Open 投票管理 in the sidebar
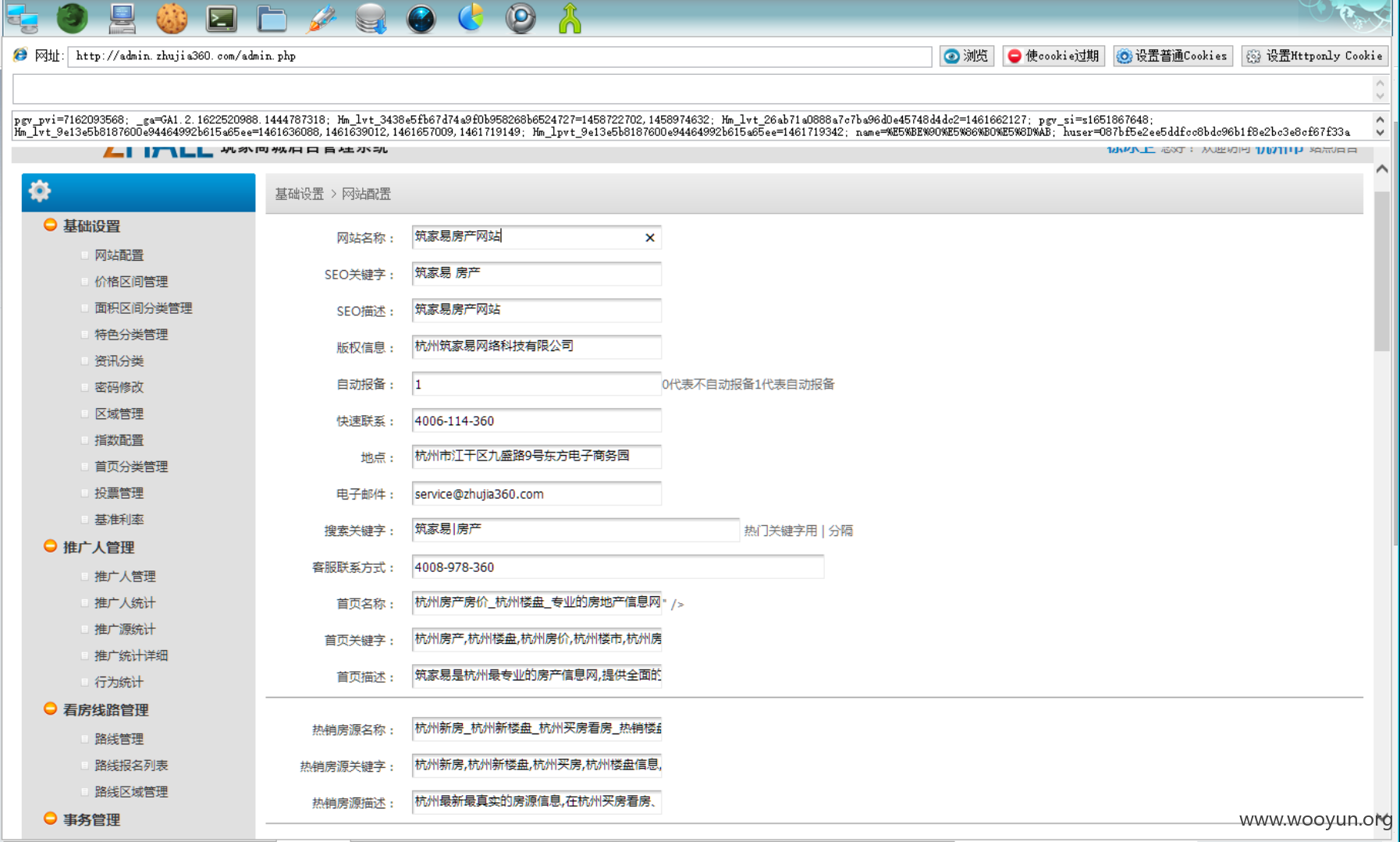This screenshot has width=1400, height=842. pyautogui.click(x=119, y=493)
